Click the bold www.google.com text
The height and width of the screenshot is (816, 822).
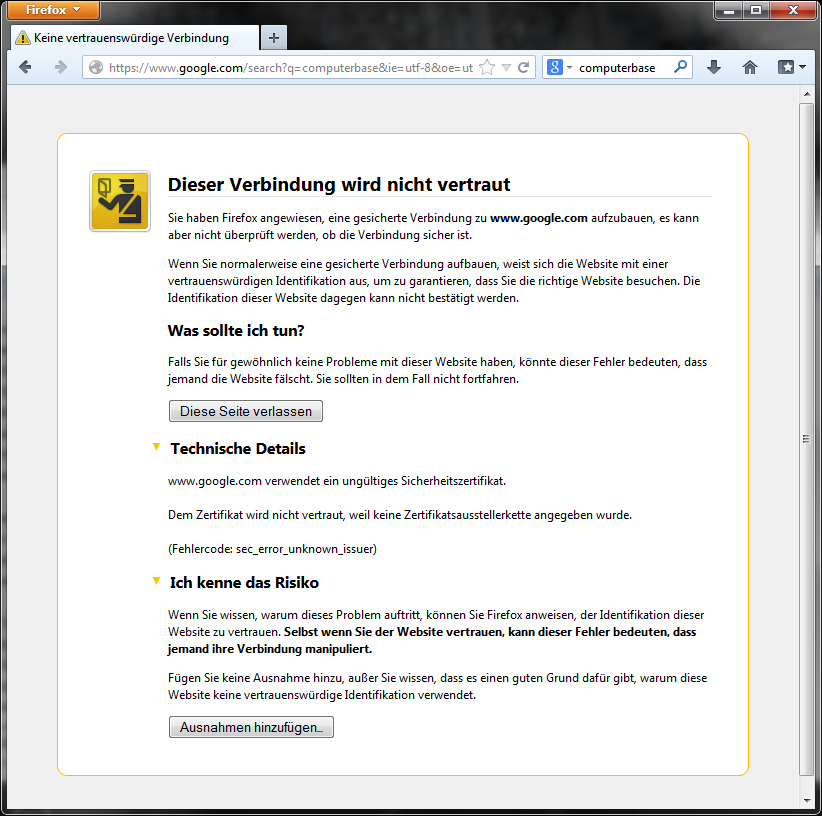point(538,218)
